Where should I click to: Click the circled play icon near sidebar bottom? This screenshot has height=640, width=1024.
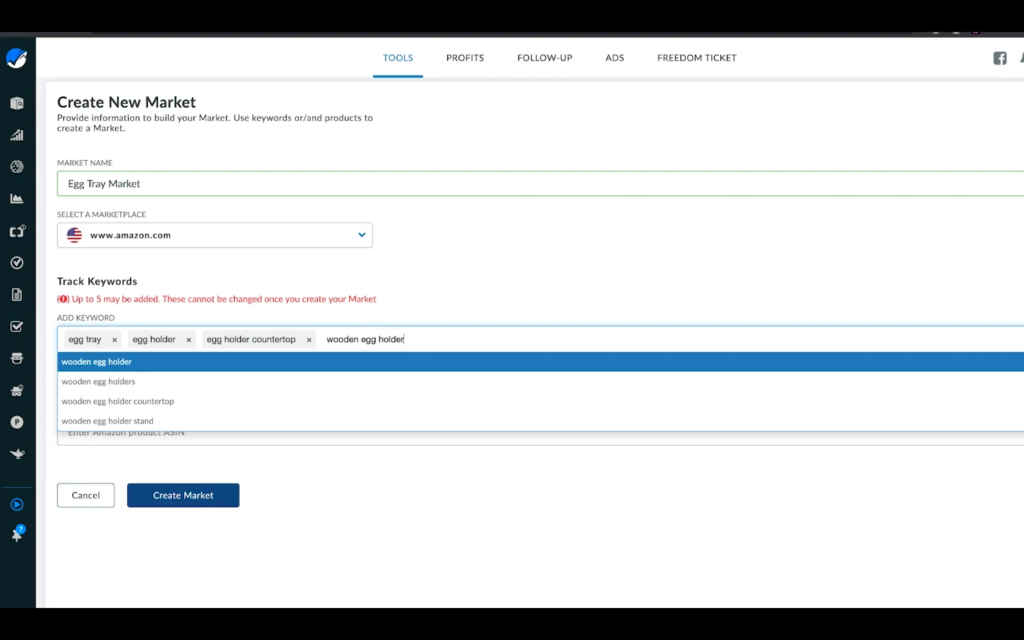pyautogui.click(x=17, y=504)
